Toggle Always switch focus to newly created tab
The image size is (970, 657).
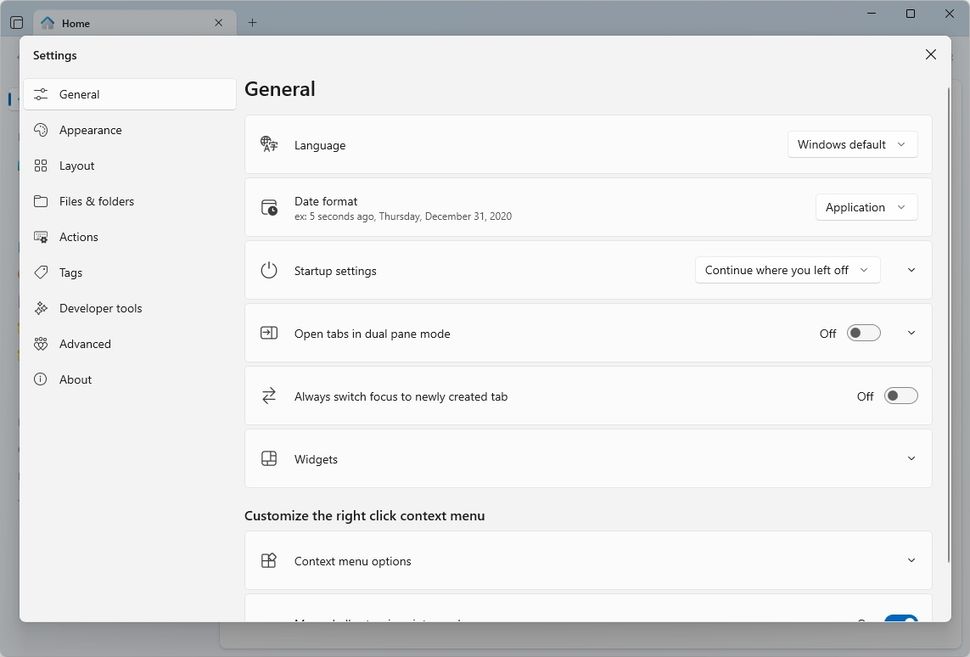tap(900, 396)
